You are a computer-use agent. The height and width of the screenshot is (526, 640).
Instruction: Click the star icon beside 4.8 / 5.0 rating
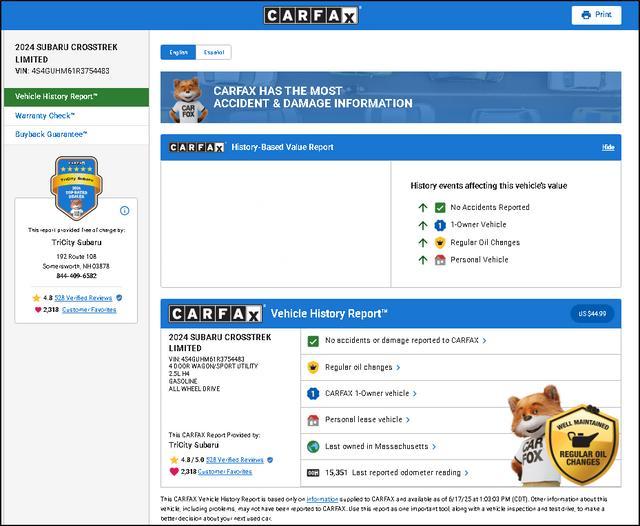(x=174, y=460)
